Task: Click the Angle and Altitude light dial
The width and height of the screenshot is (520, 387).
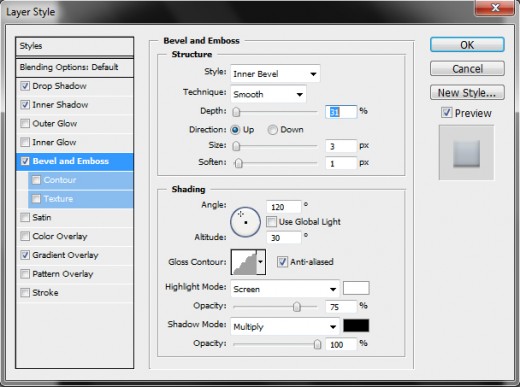Action: 245,222
